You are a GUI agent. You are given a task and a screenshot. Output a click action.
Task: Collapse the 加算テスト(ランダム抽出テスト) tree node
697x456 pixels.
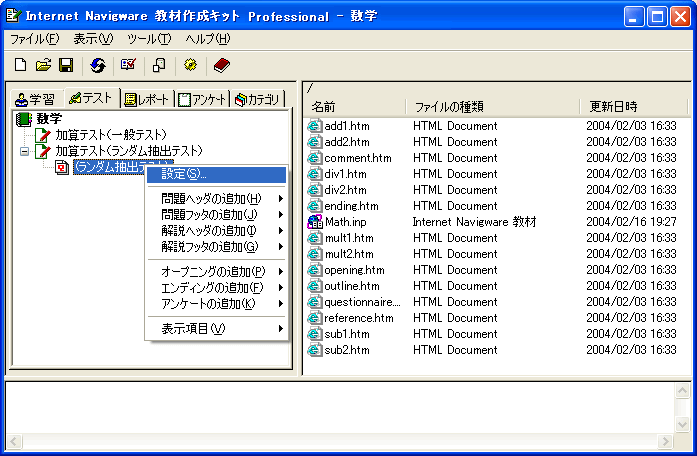click(x=24, y=151)
